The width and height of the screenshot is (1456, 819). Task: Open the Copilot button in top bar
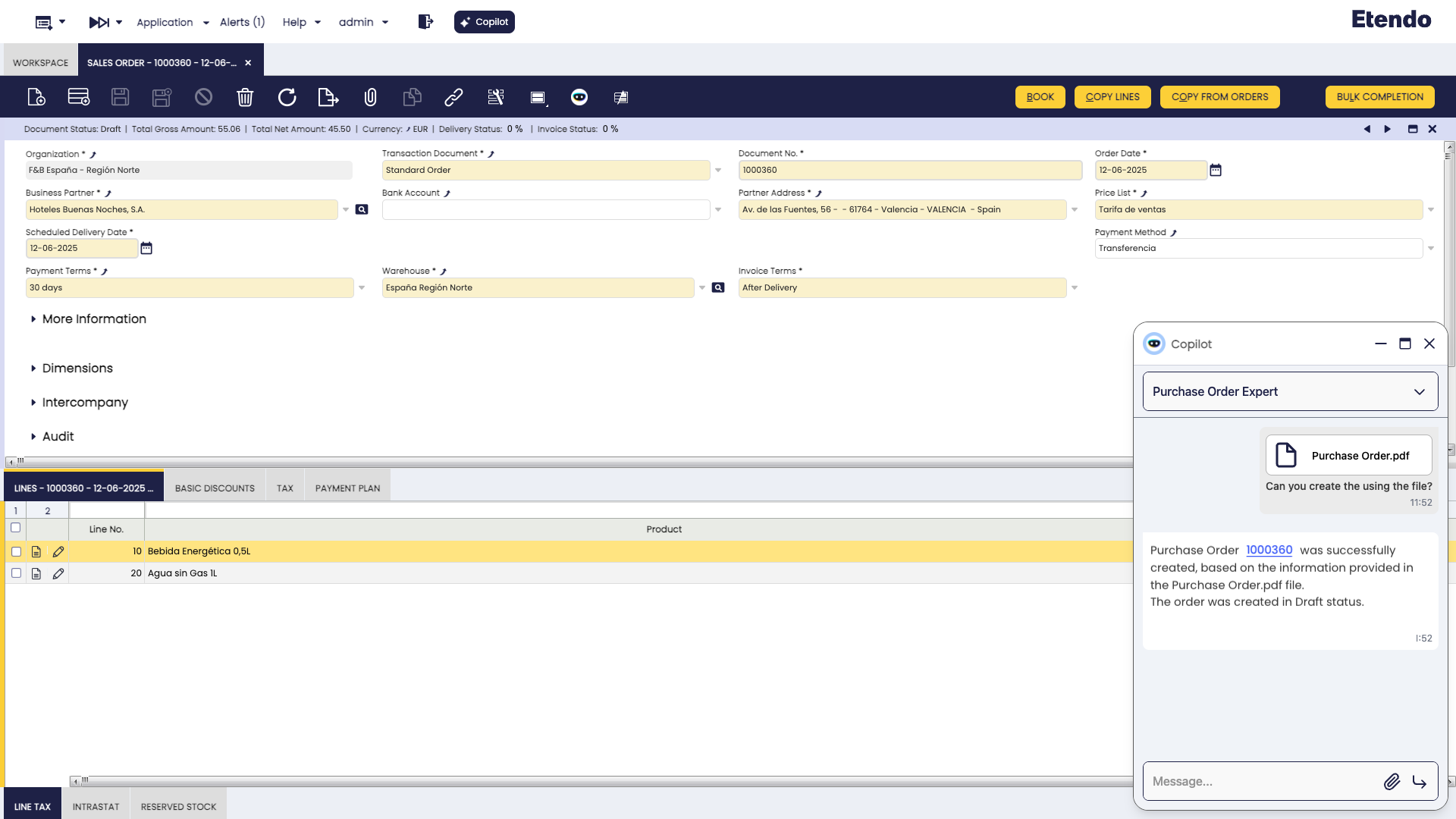pos(485,22)
